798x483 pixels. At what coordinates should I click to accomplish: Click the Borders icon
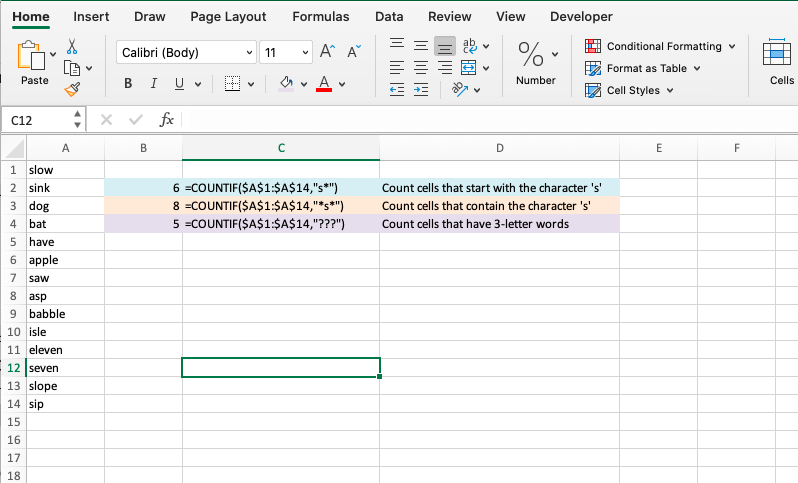pyautogui.click(x=233, y=83)
